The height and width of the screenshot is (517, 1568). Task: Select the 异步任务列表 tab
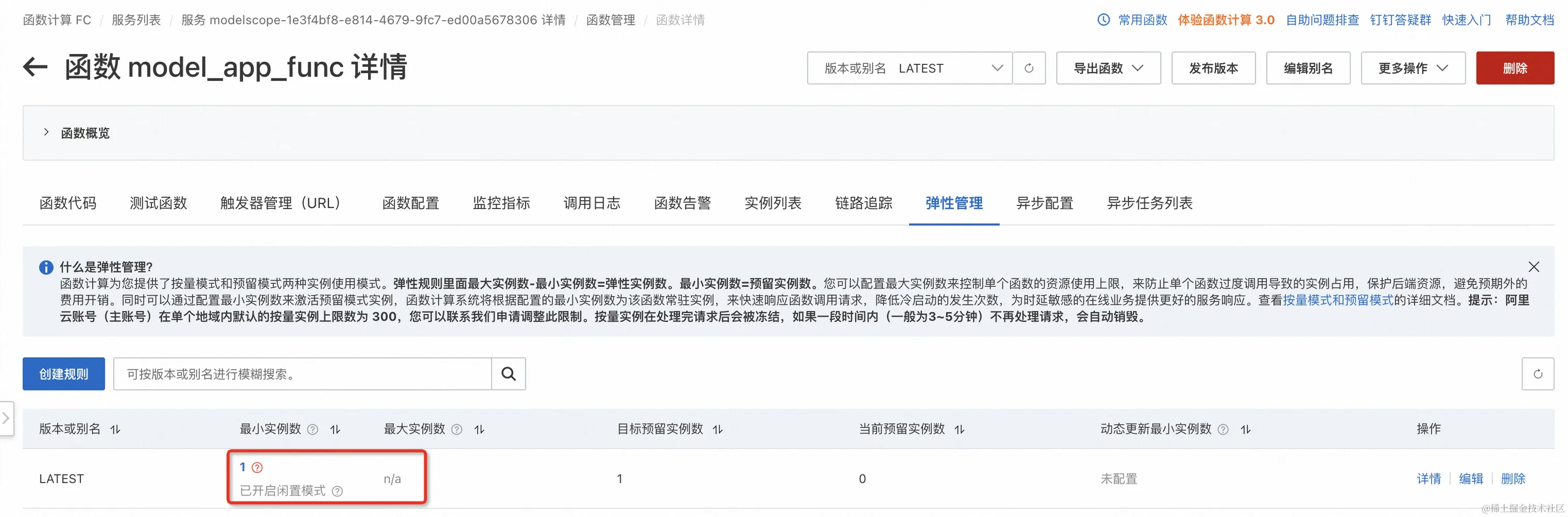pos(1150,203)
